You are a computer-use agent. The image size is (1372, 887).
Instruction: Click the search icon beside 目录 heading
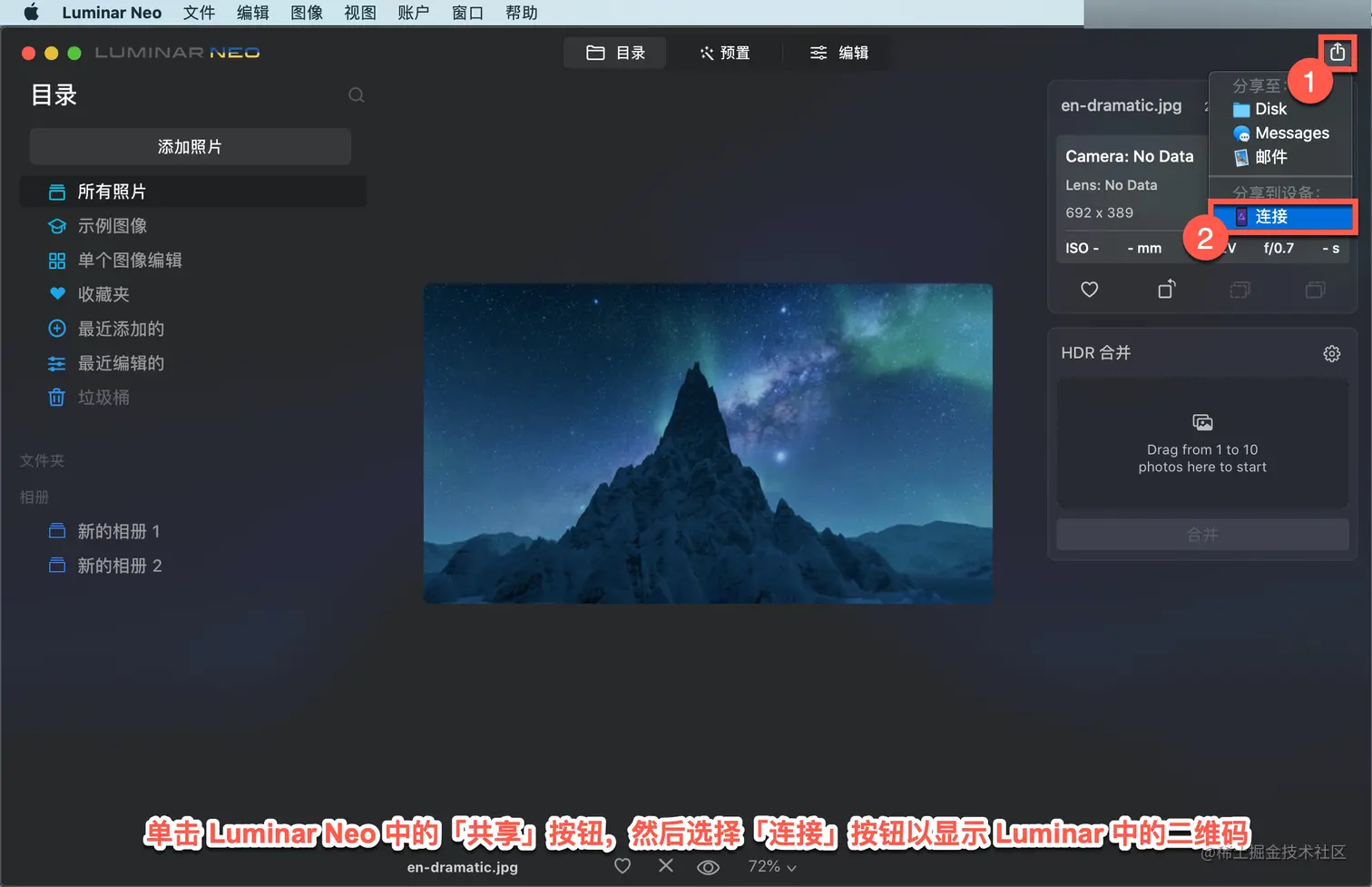357,95
